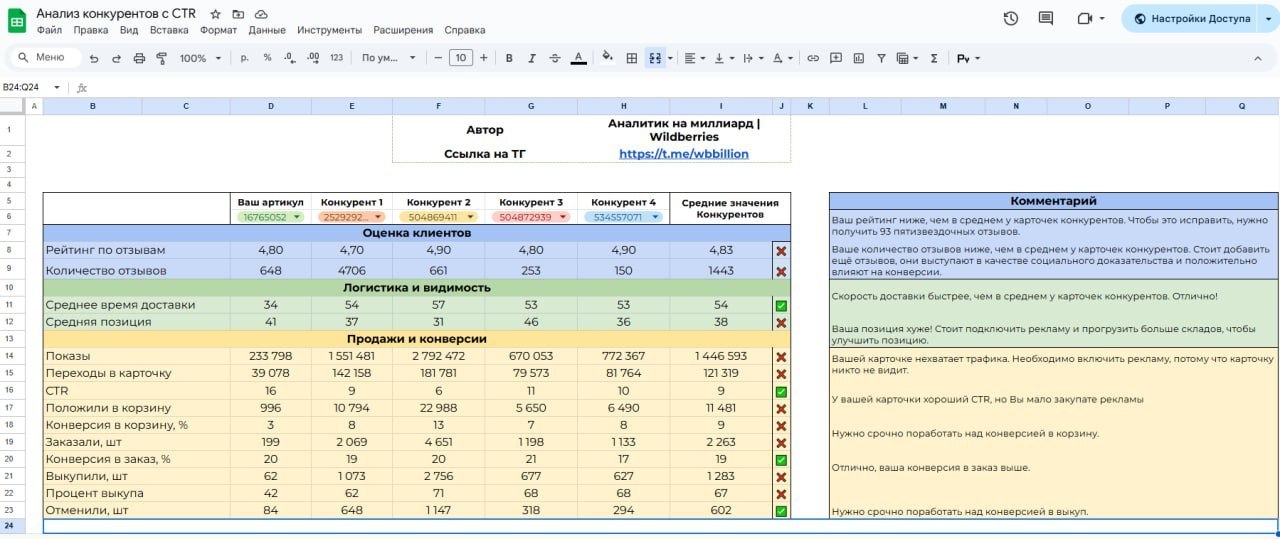
Task: Click the name box B24:Q24
Action: click(x=32, y=87)
